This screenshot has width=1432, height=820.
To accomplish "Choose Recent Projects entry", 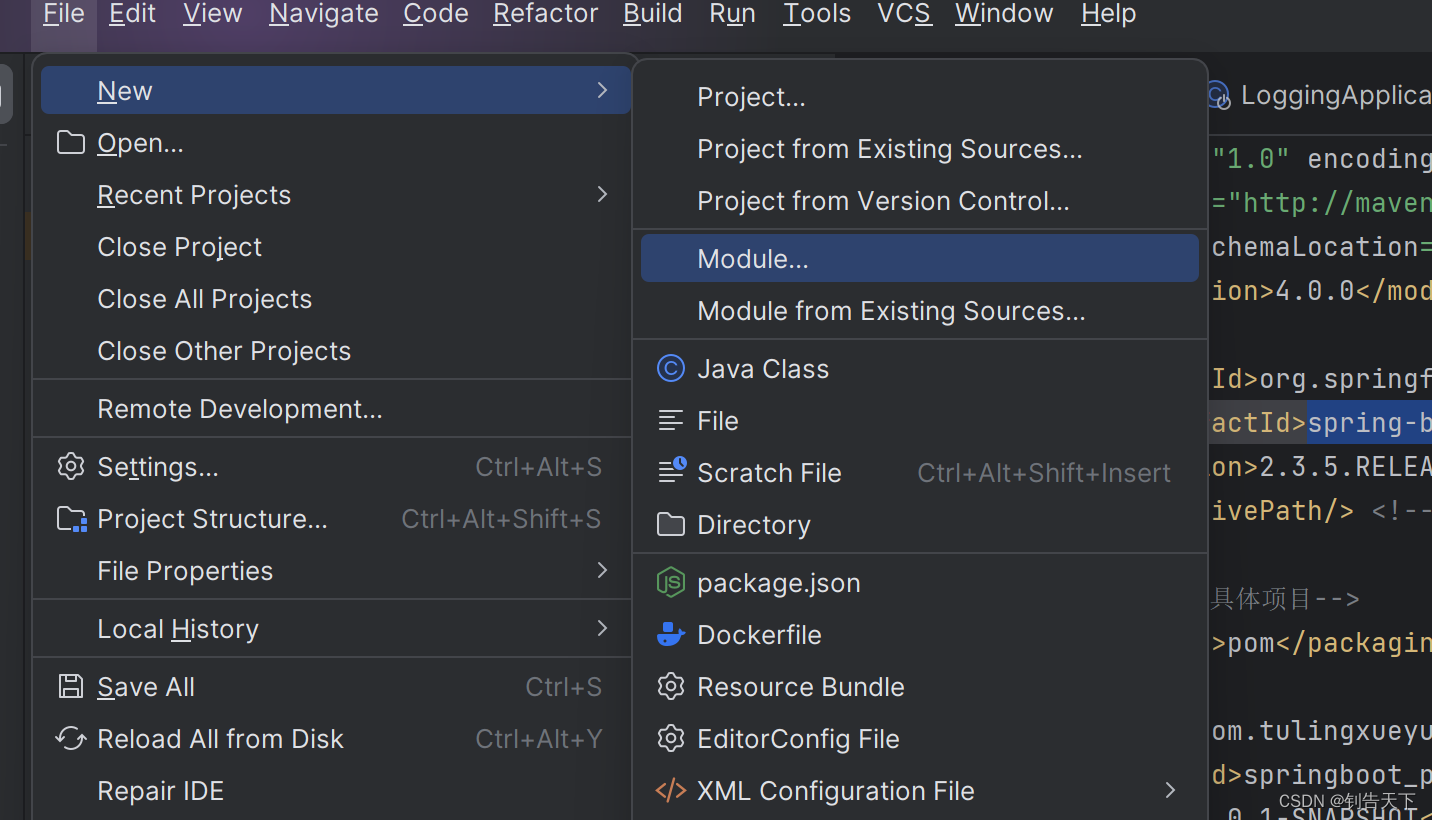I will pyautogui.click(x=335, y=195).
